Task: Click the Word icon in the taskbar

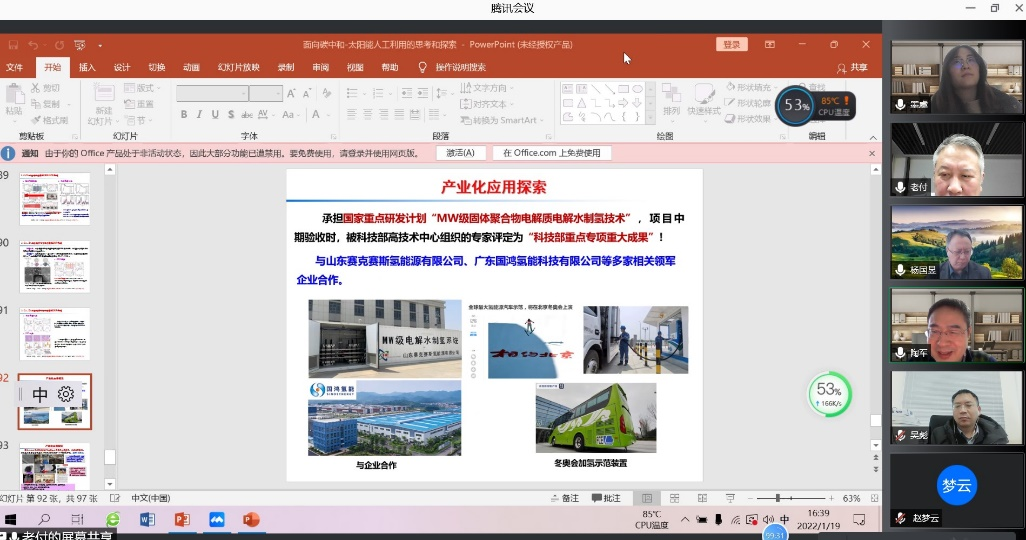Action: [x=148, y=520]
